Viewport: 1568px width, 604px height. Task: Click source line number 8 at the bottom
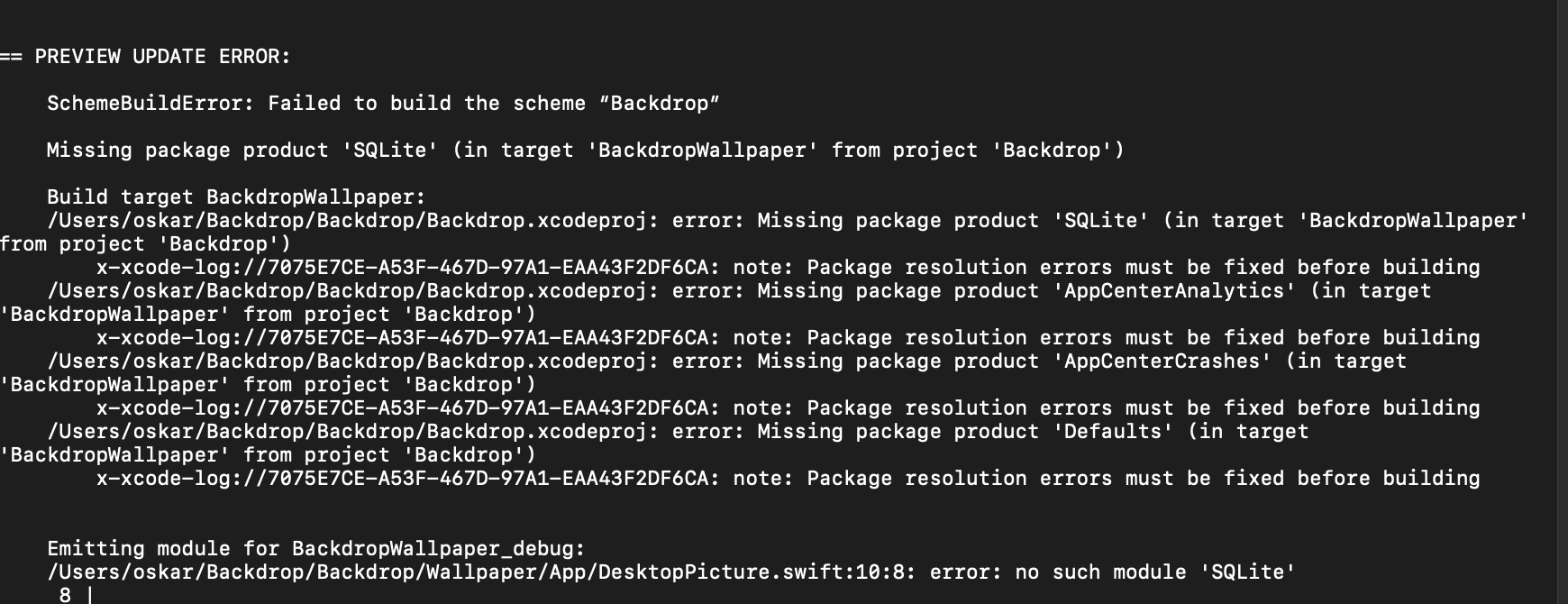click(x=65, y=595)
